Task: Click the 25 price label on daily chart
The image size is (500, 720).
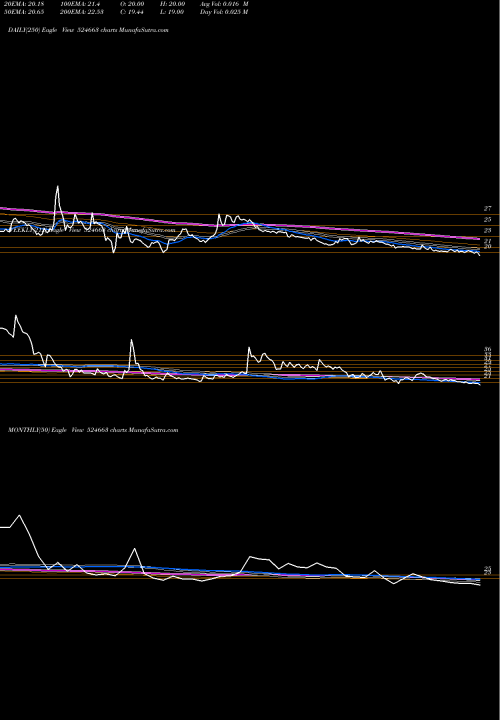Action: tap(488, 219)
